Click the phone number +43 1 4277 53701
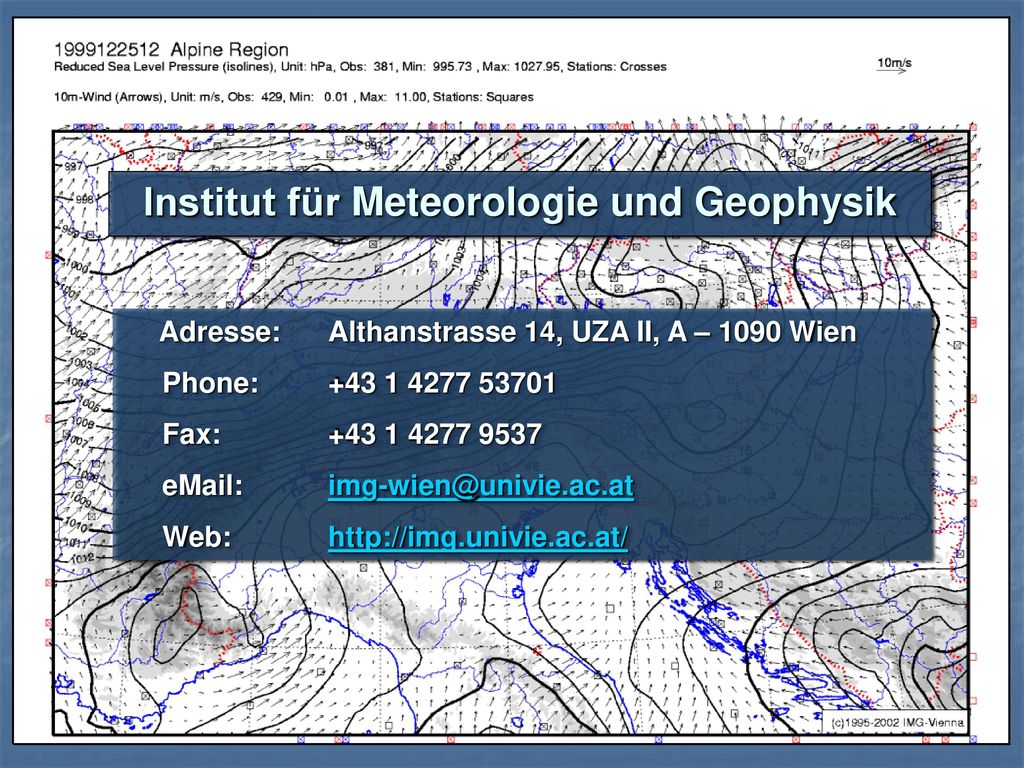 point(442,383)
